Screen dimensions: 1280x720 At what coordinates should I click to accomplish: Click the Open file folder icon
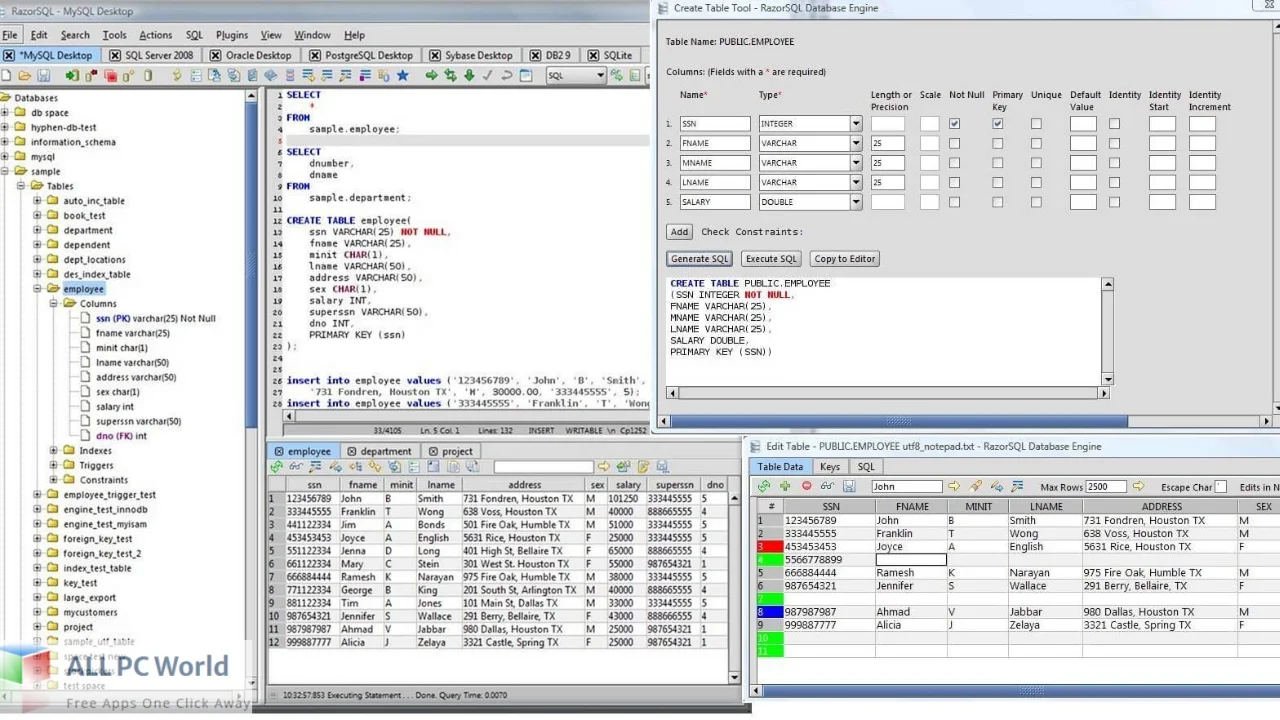click(25, 75)
